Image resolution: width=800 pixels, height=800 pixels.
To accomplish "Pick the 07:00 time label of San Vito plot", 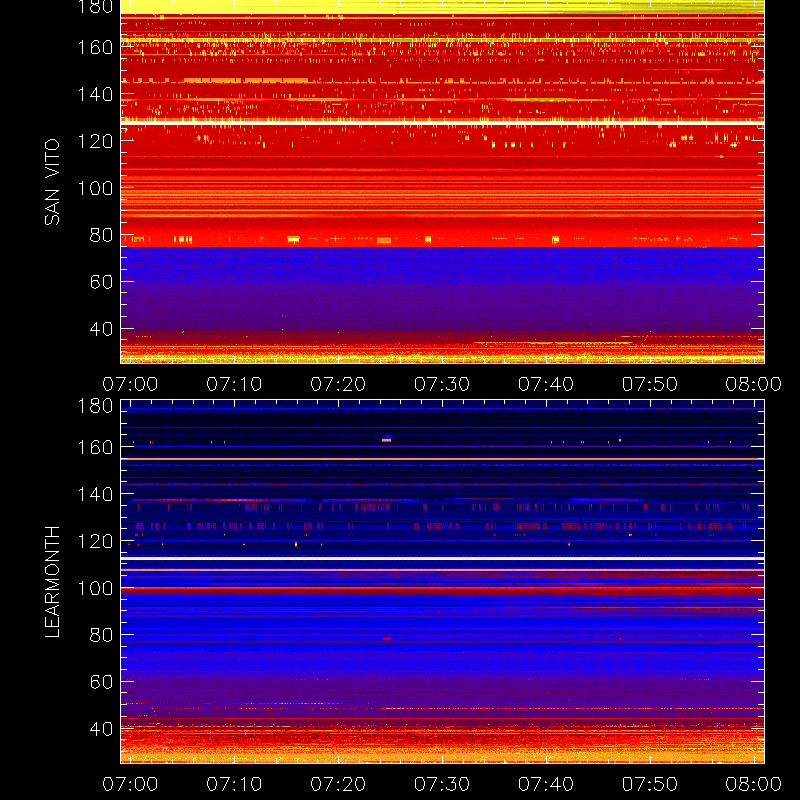I will click(130, 384).
